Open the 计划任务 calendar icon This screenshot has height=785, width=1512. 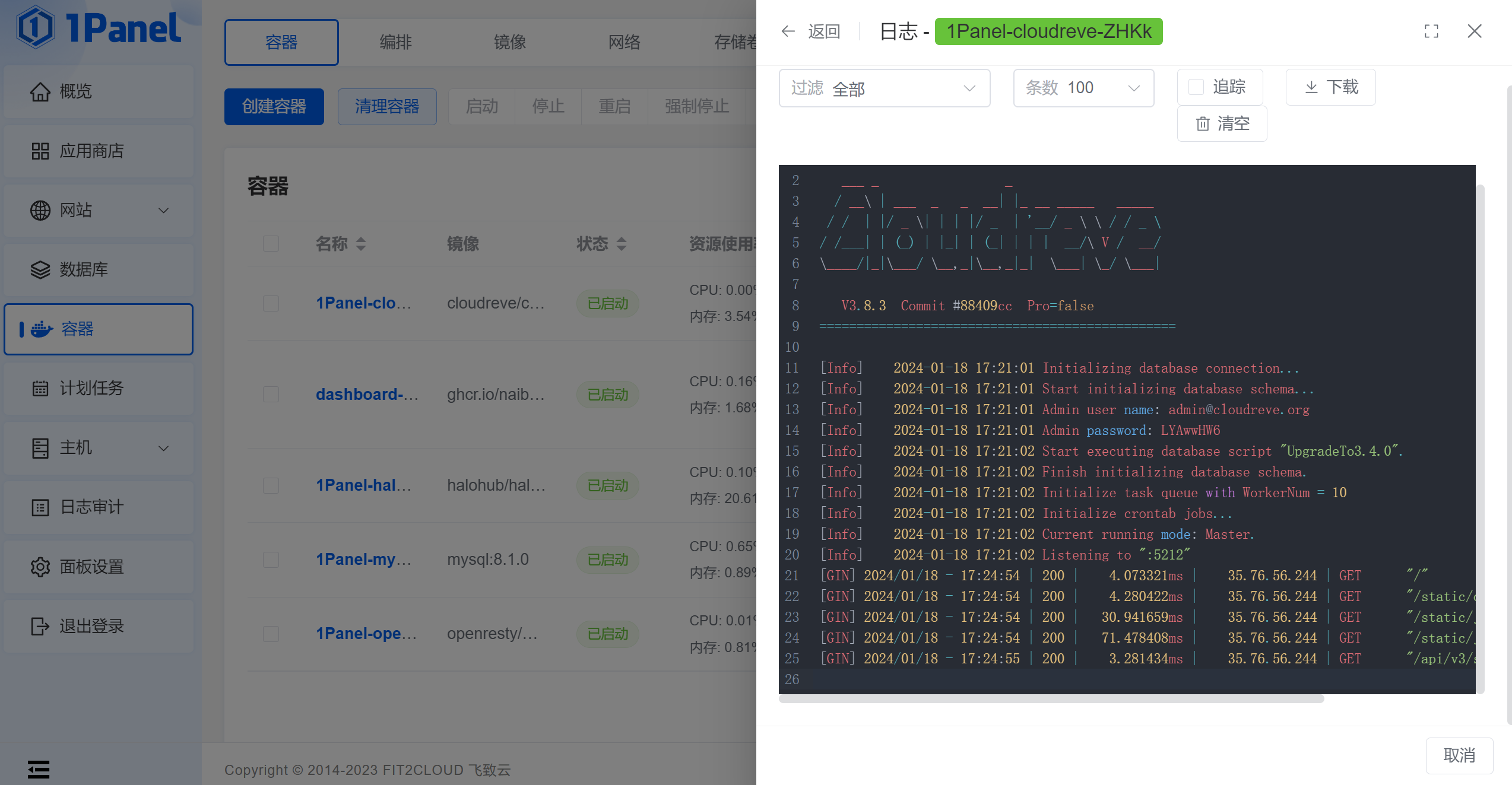(x=40, y=388)
